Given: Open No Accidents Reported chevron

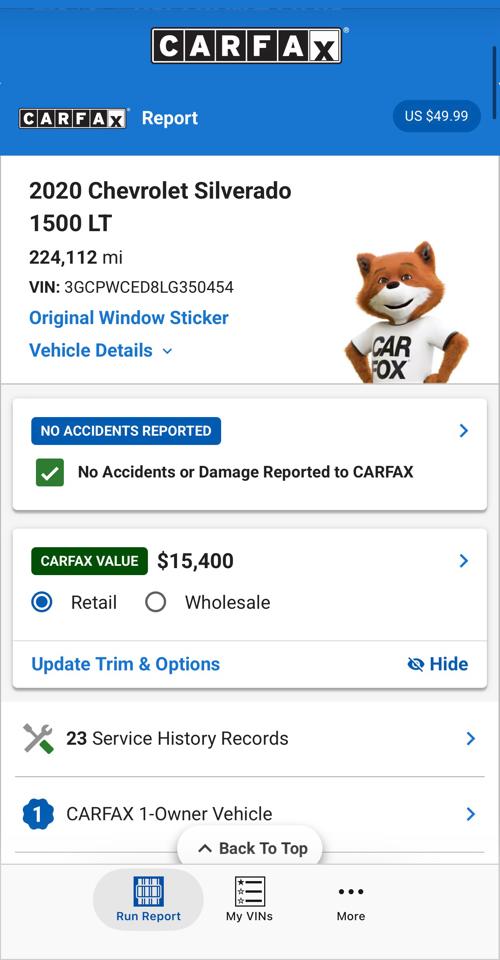Looking at the screenshot, I should (463, 431).
